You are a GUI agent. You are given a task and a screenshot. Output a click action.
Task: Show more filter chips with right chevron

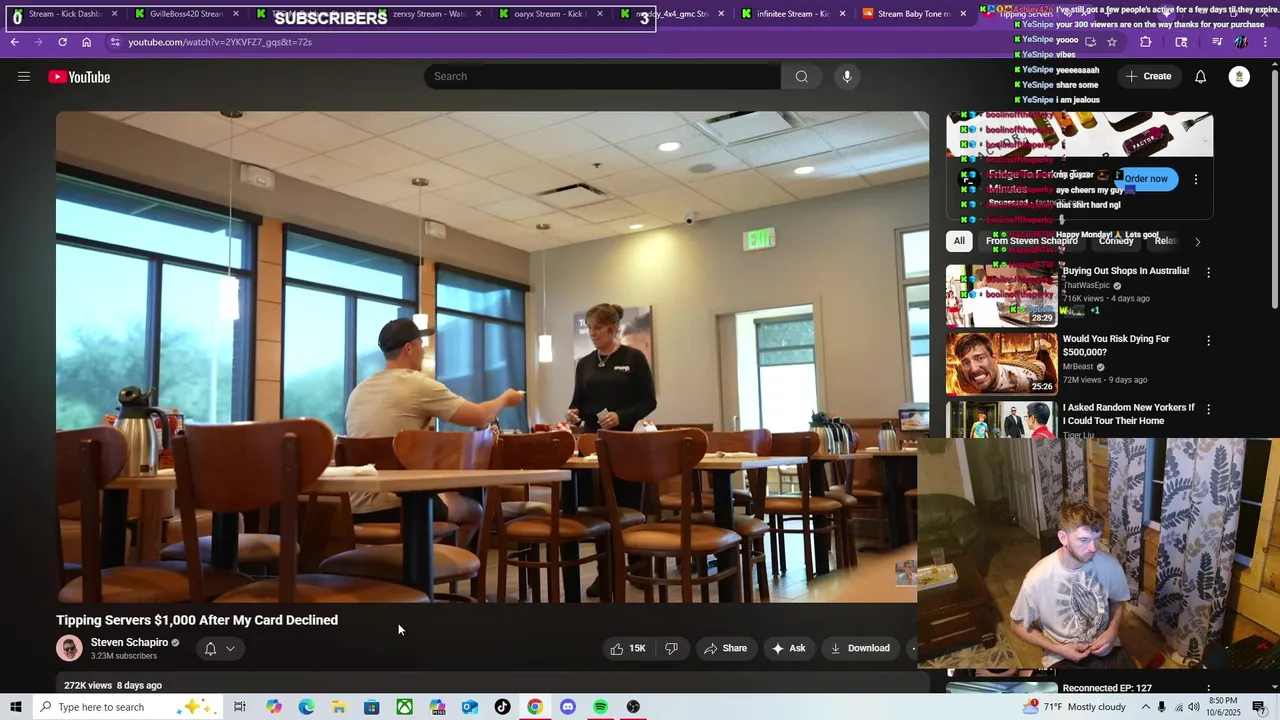(1197, 241)
